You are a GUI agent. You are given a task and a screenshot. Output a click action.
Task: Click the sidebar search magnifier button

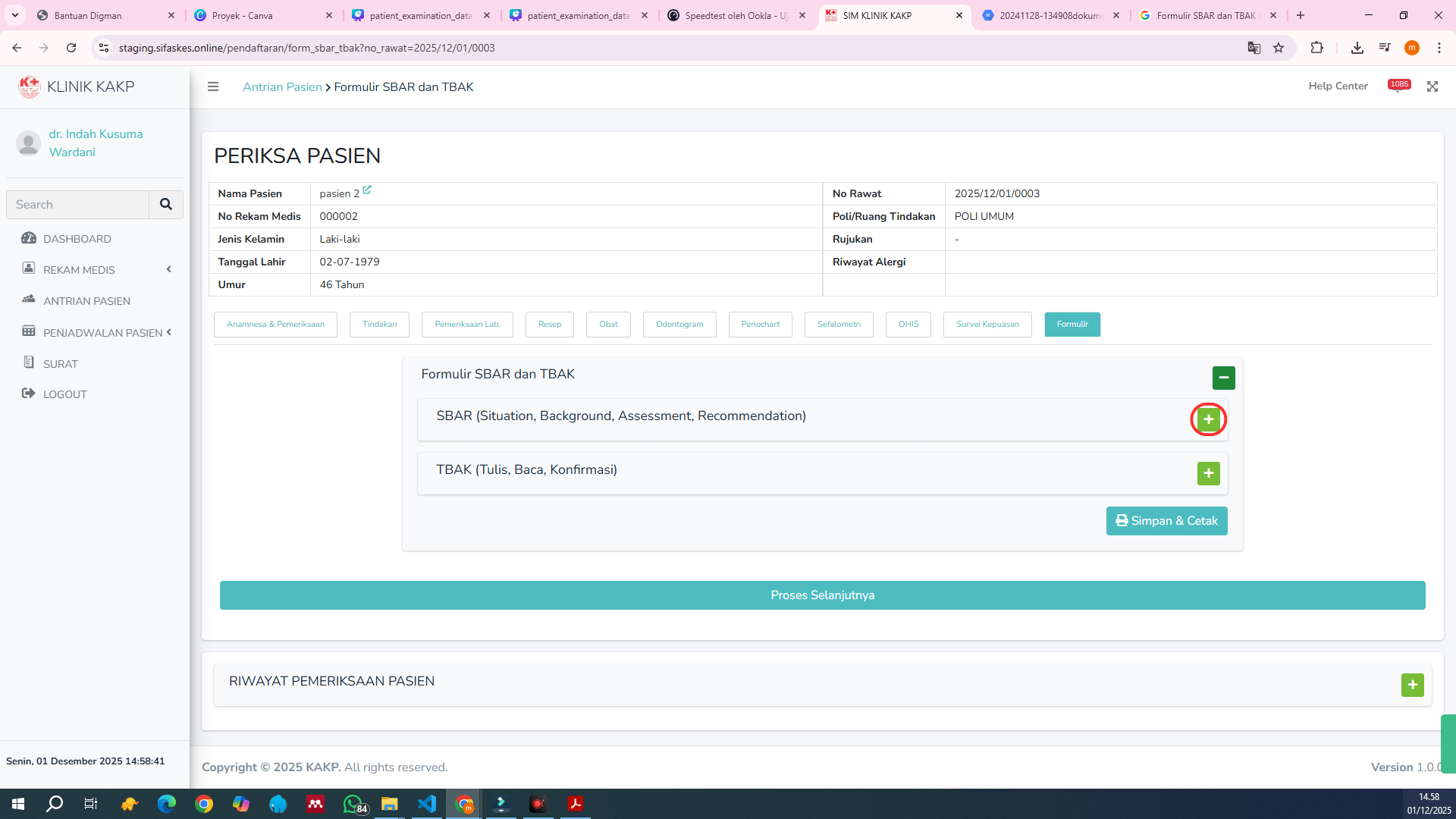point(165,204)
